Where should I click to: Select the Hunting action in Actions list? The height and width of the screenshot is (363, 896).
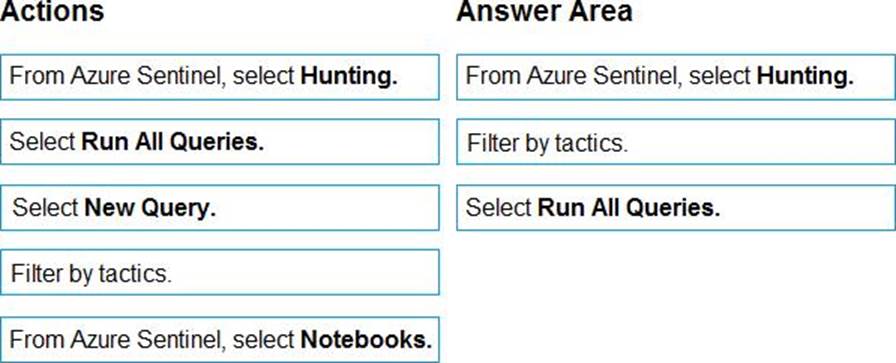[x=219, y=77]
